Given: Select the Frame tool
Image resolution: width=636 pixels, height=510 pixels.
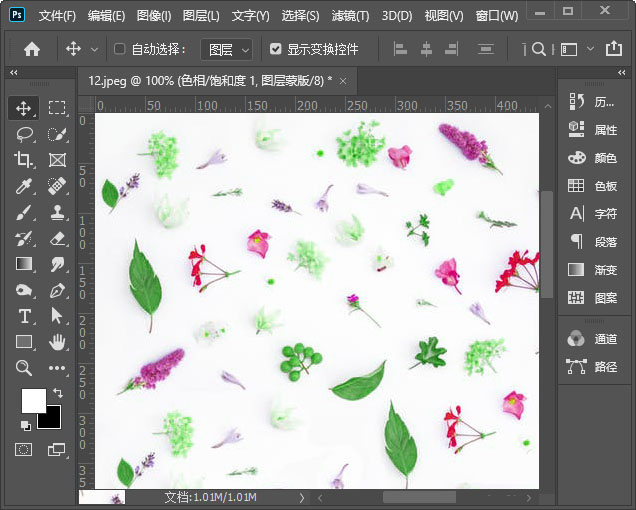Looking at the screenshot, I should coord(57,160).
